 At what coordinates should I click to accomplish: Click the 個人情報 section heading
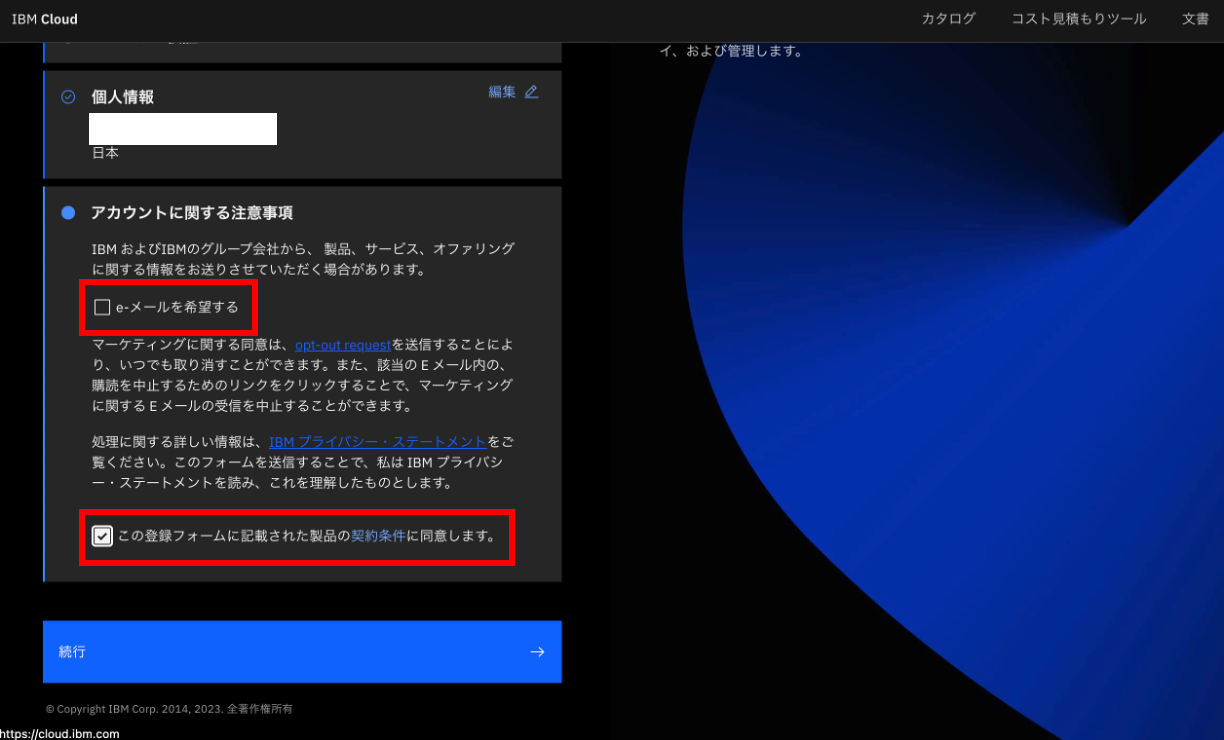tap(122, 97)
